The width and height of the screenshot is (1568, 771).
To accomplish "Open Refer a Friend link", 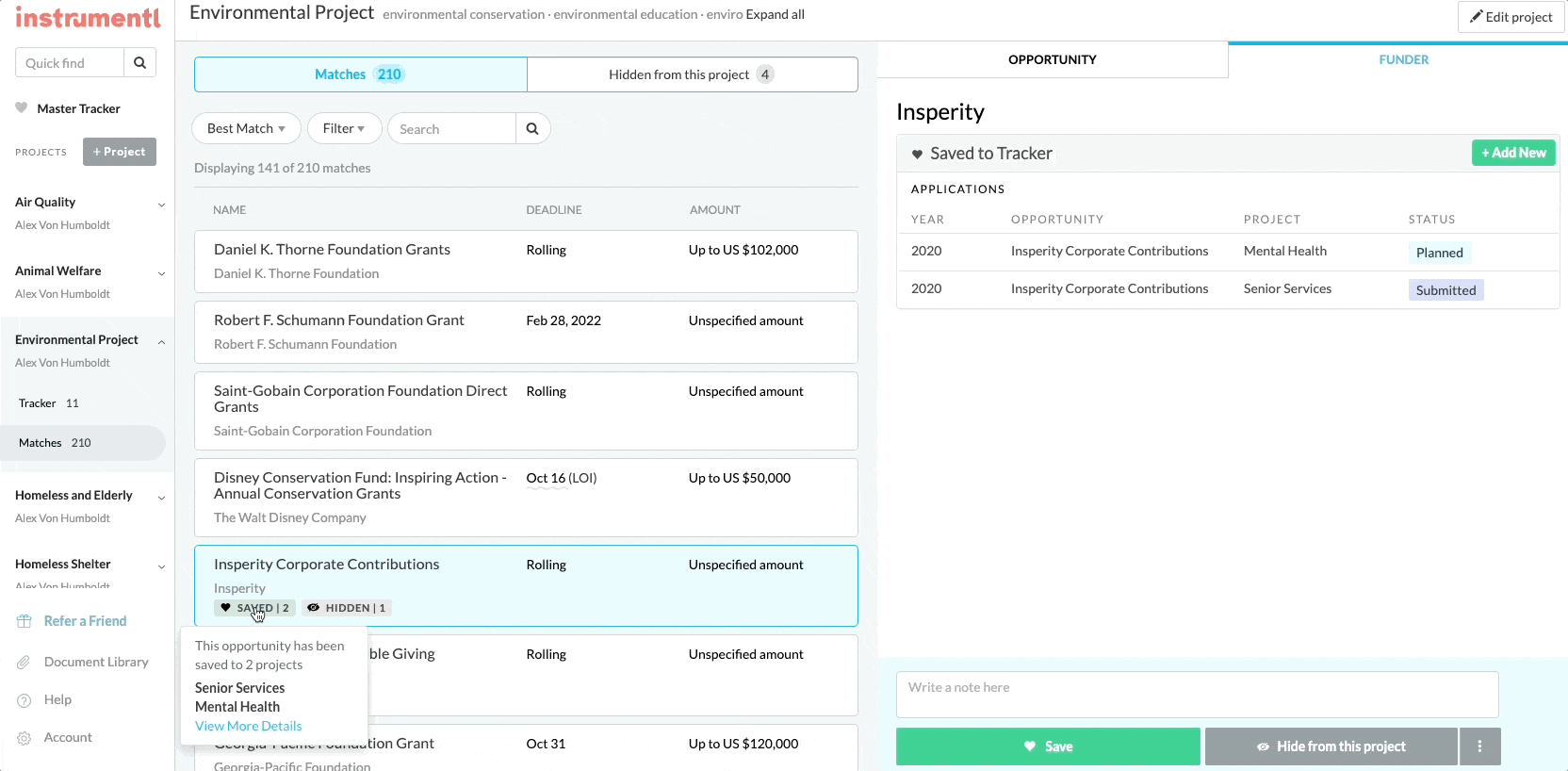I will pos(85,621).
